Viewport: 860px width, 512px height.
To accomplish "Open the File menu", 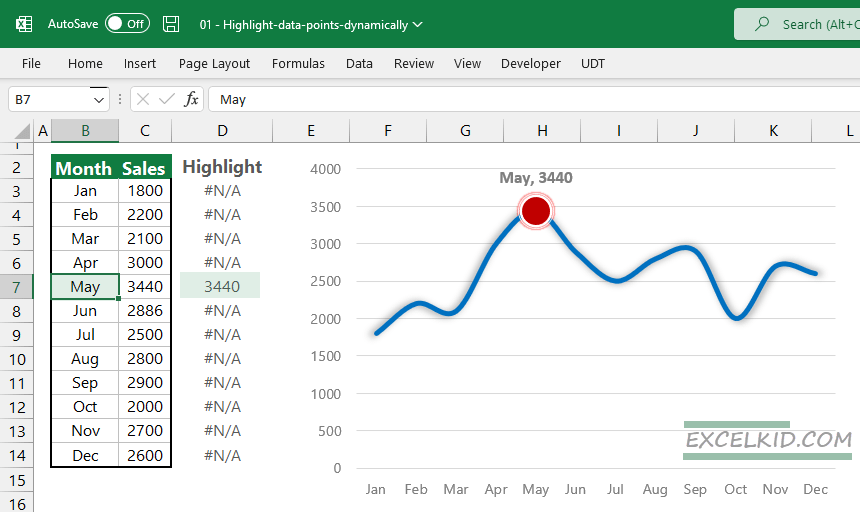I will (31, 63).
